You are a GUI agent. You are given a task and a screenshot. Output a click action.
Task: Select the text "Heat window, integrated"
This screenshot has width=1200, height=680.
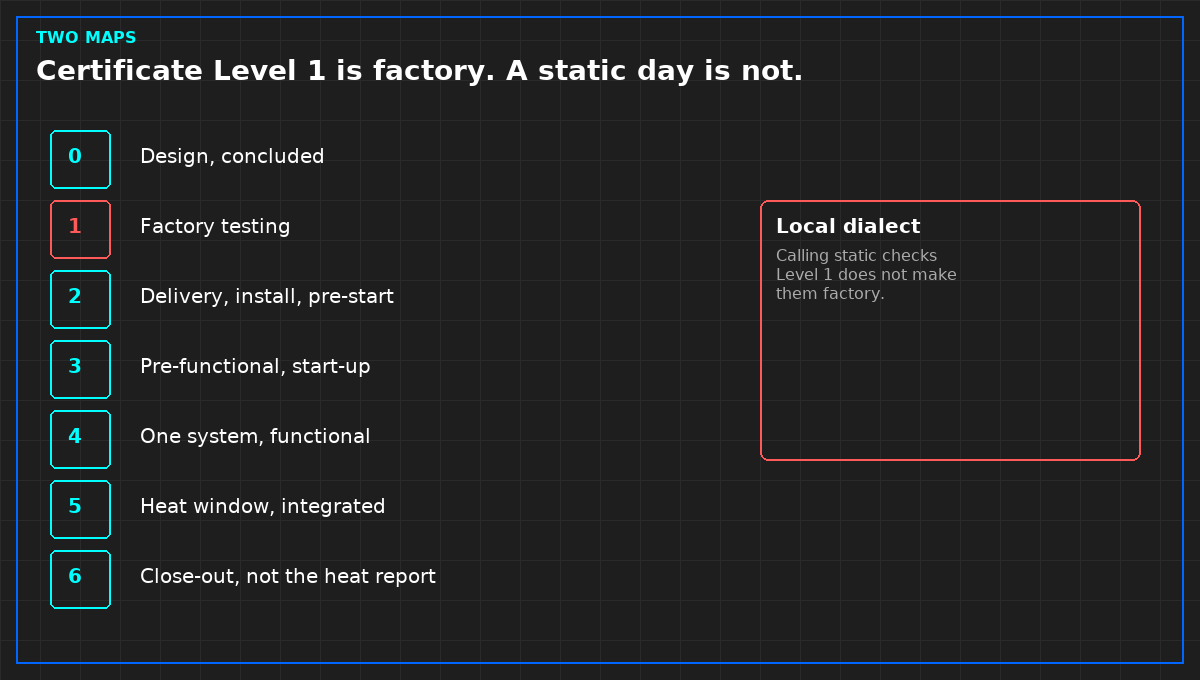tap(263, 507)
